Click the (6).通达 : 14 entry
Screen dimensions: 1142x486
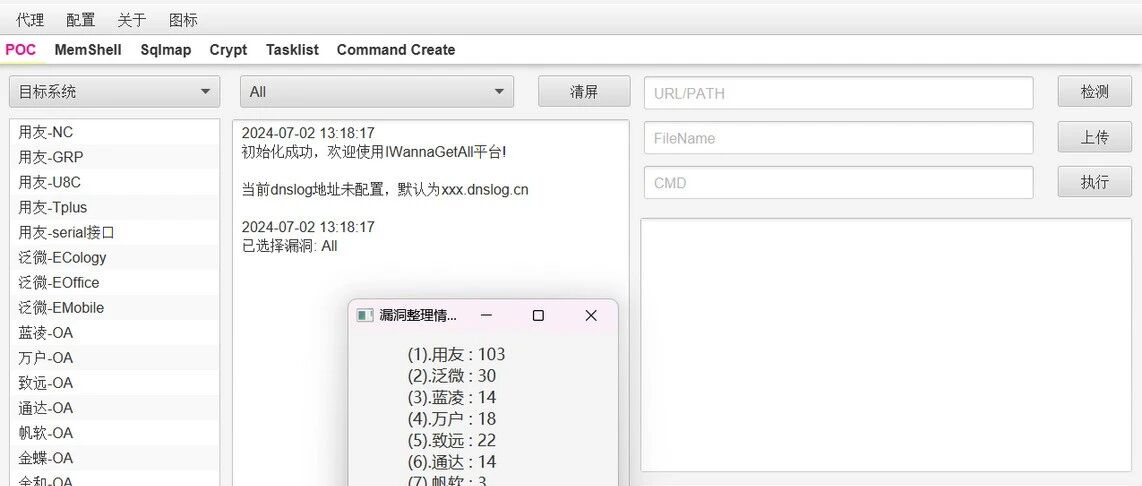pyautogui.click(x=452, y=461)
